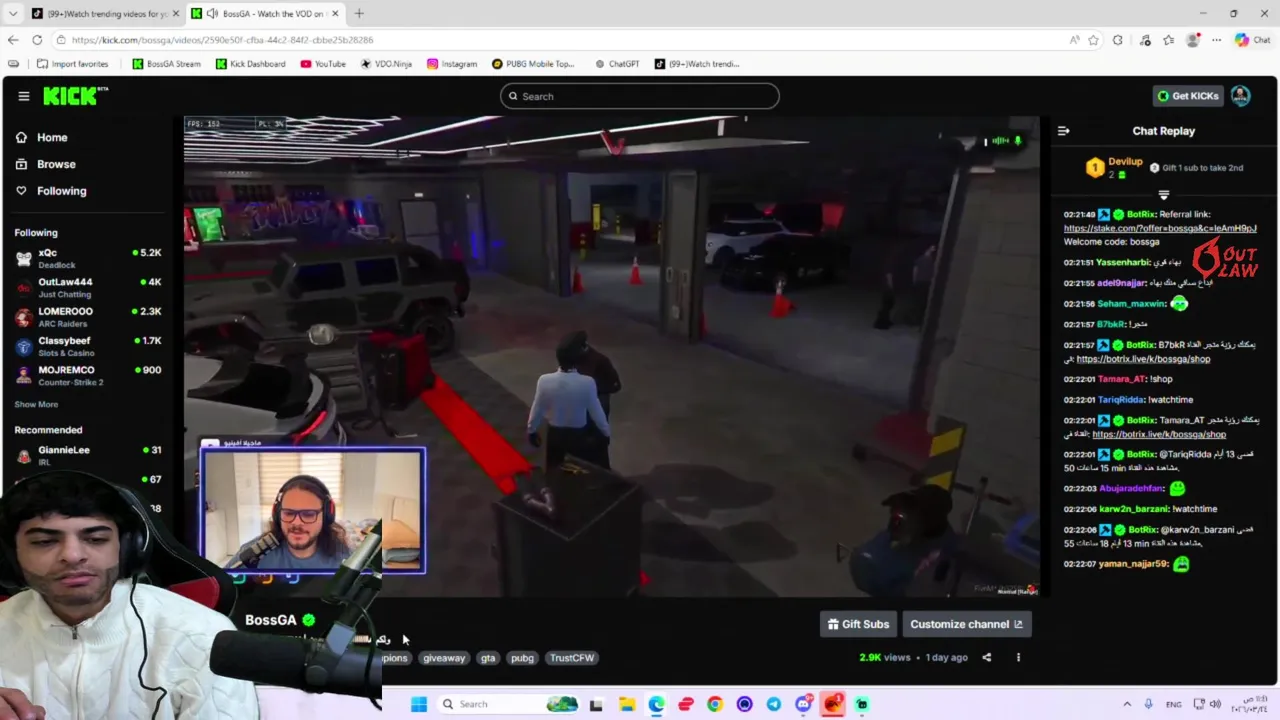Open the VDO.Ninja bookmark
This screenshot has height=720, width=1280.
[386, 64]
